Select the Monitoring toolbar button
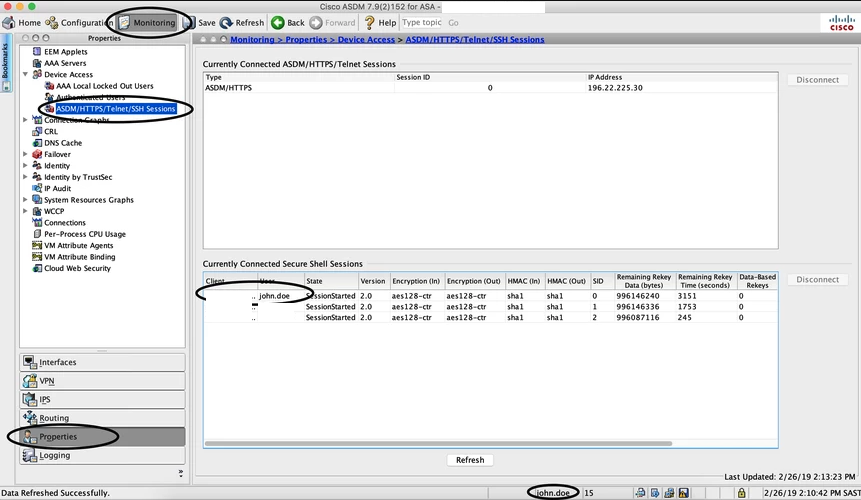This screenshot has width=861, height=500. coord(147,23)
